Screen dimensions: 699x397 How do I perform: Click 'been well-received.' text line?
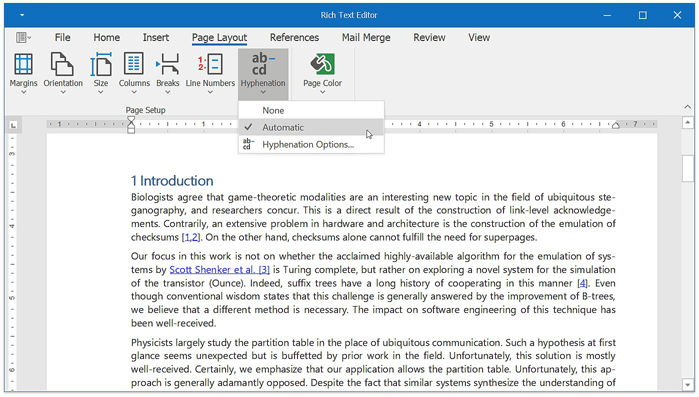[173, 323]
